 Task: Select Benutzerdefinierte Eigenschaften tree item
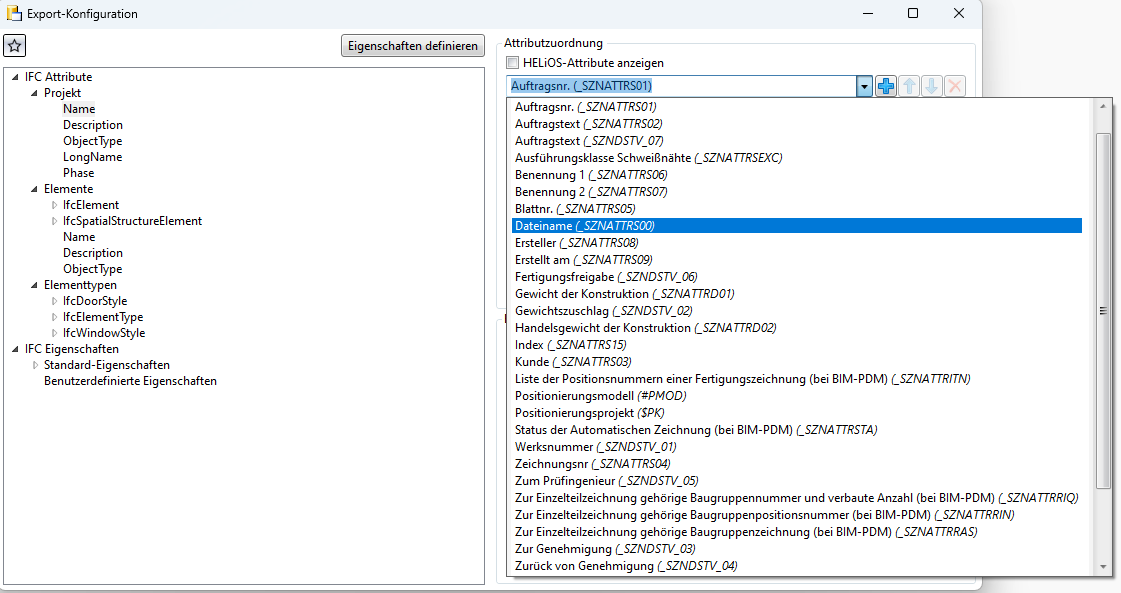130,381
